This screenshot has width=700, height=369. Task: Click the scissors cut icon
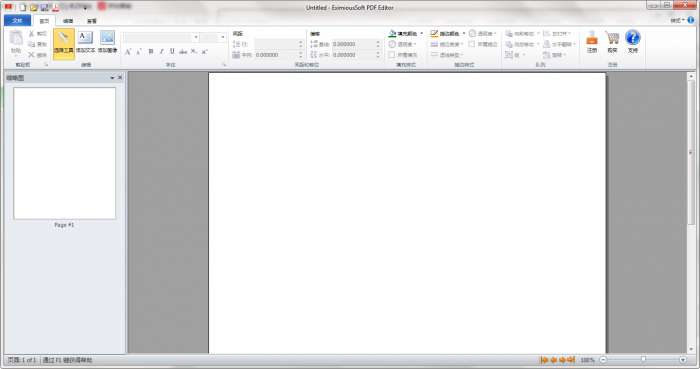[x=31, y=34]
